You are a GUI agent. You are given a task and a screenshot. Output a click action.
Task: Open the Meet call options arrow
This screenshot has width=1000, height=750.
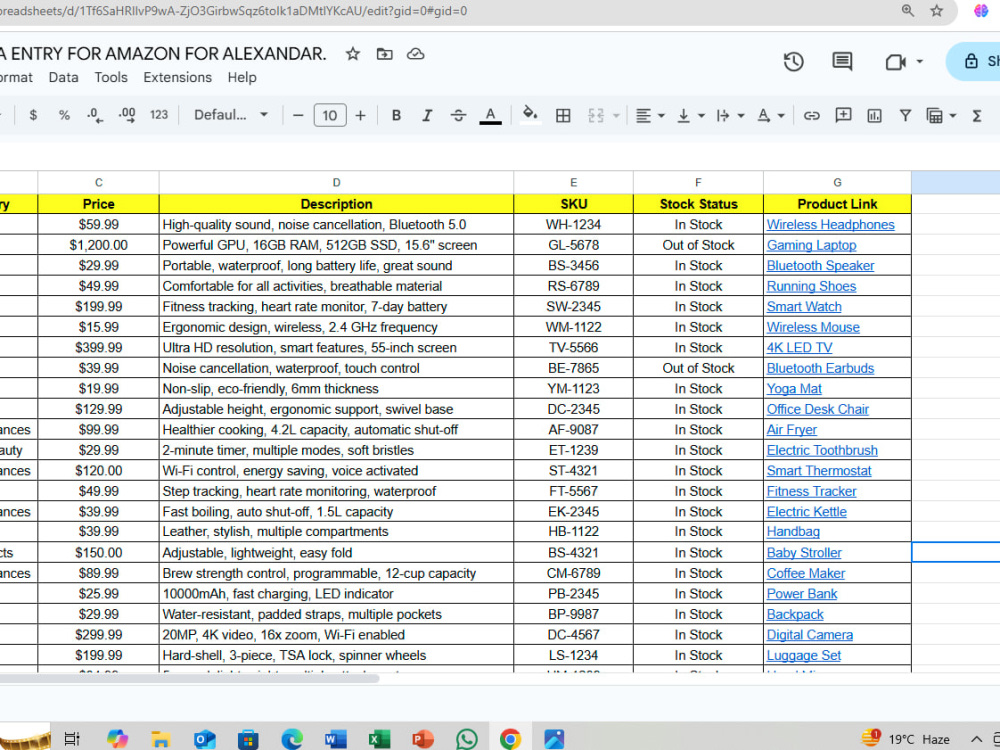click(x=920, y=62)
